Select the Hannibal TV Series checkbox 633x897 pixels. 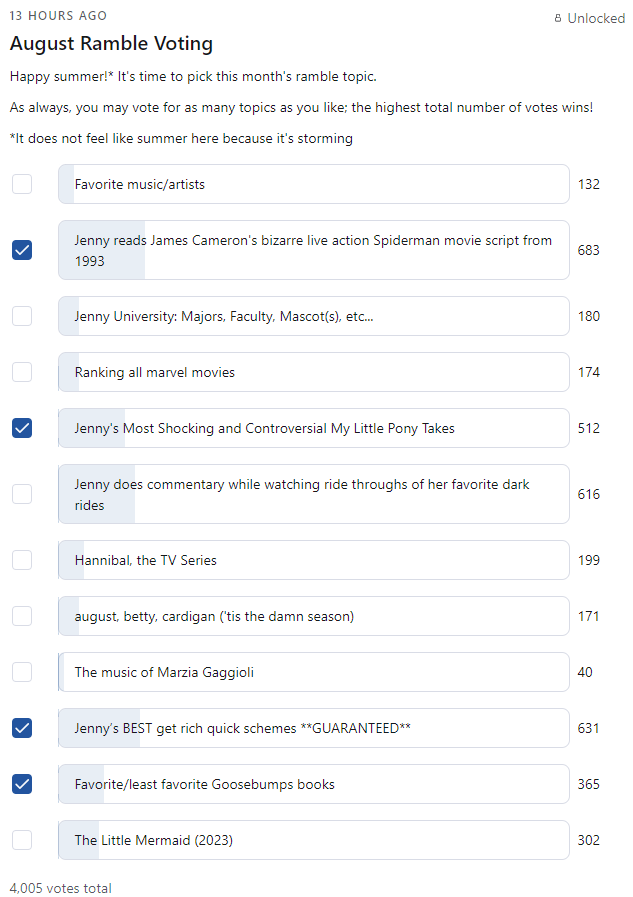point(22,559)
